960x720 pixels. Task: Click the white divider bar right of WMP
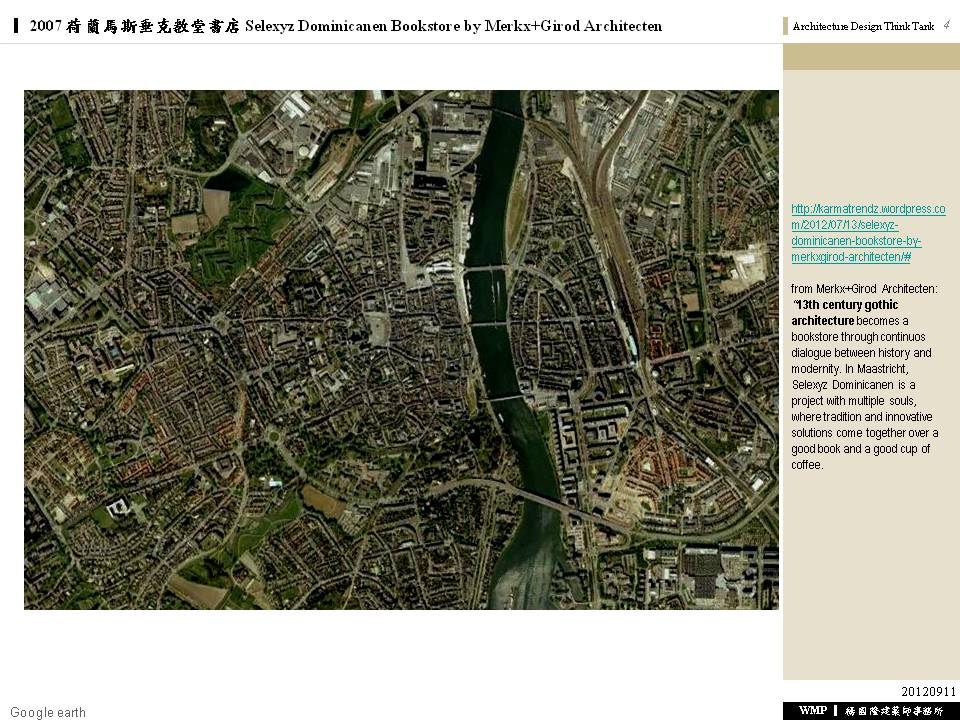click(835, 710)
